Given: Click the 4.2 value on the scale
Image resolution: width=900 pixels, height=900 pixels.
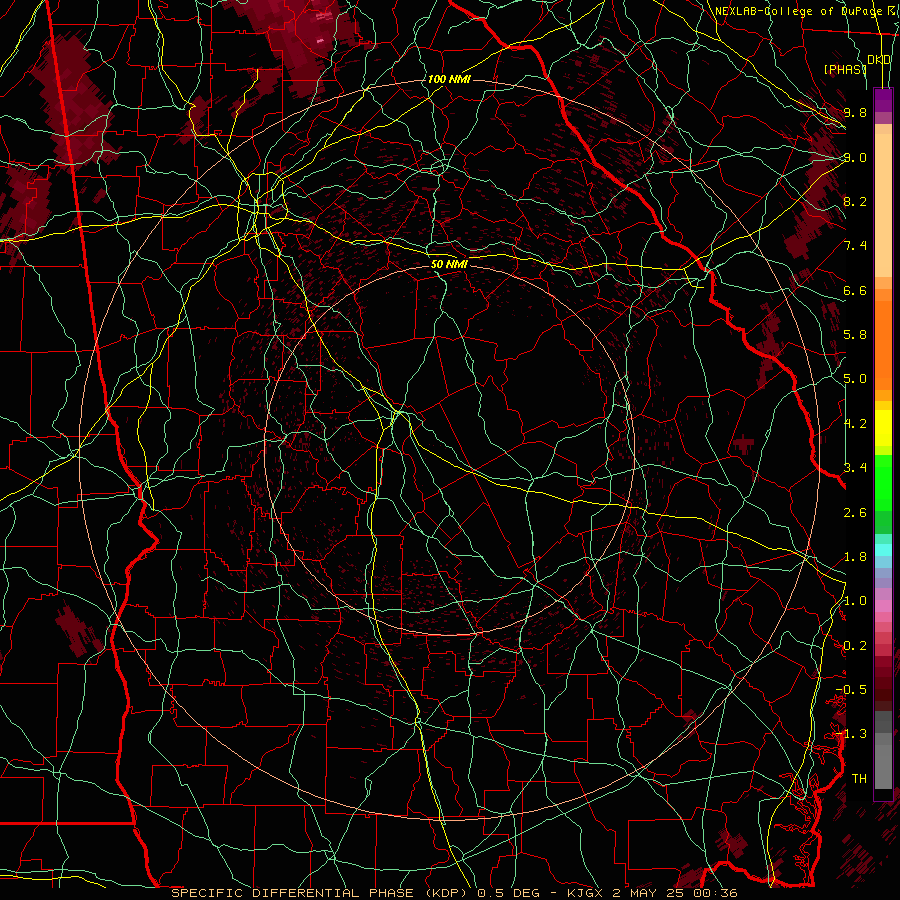Looking at the screenshot, I should click(855, 424).
